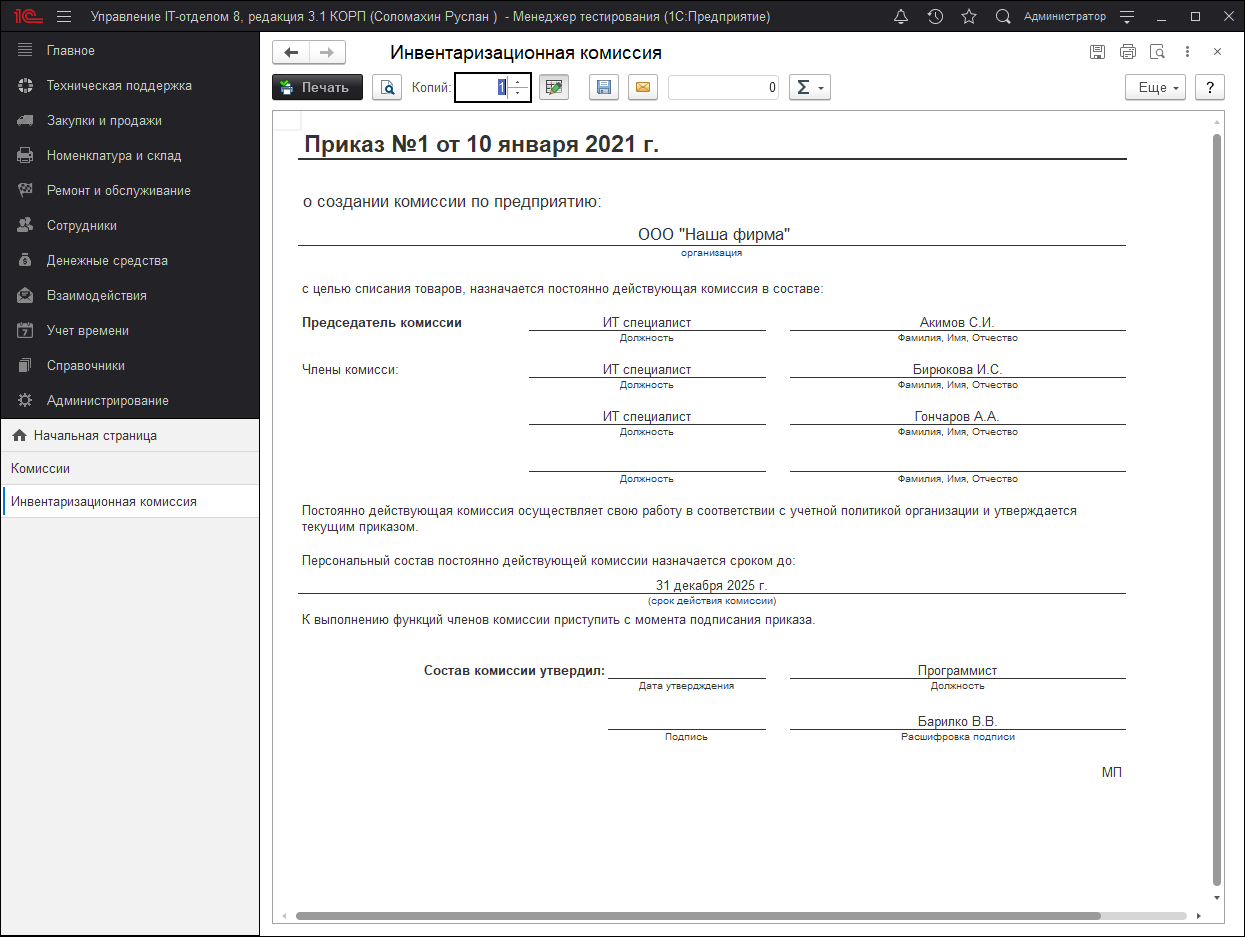
Task: Toggle the edit mode button in toolbar
Action: [x=553, y=88]
